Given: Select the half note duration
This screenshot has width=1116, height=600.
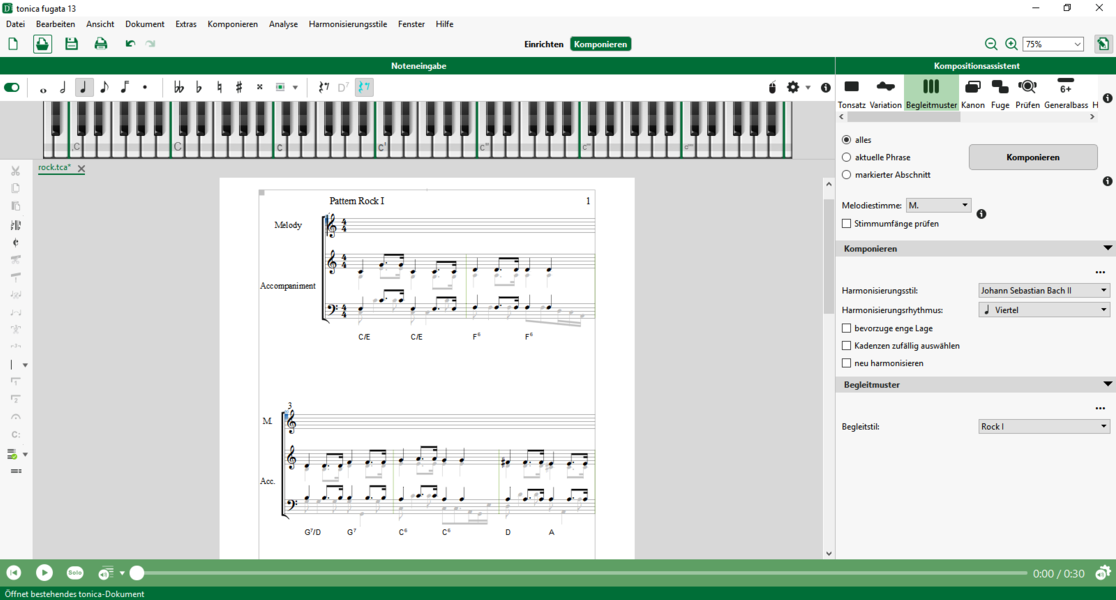Looking at the screenshot, I should point(63,88).
